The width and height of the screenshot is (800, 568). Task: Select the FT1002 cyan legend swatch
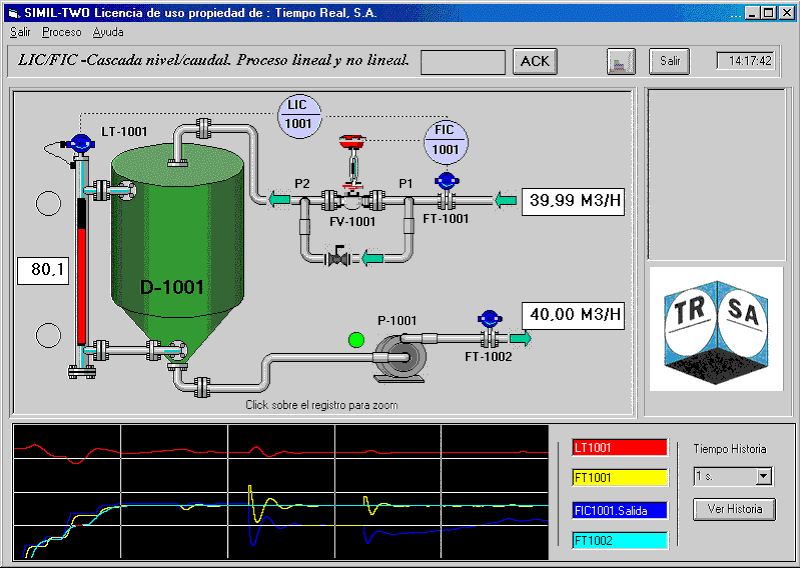click(x=620, y=540)
